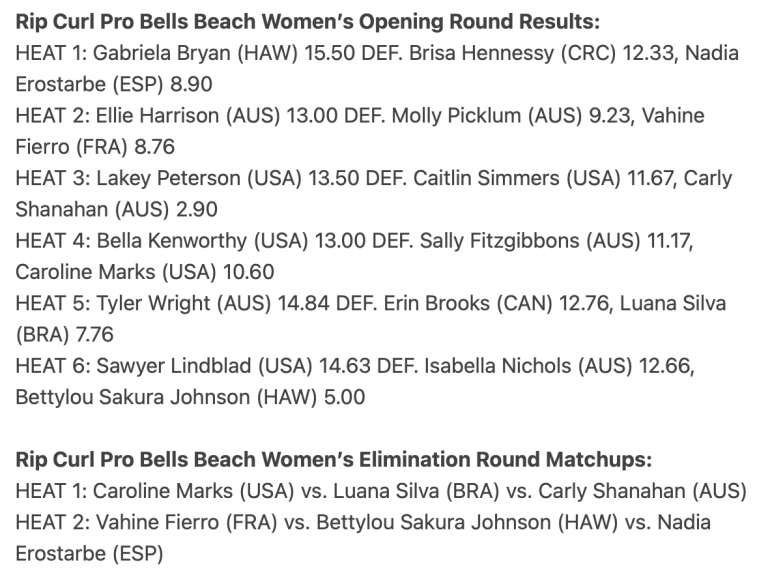
Task: Click the Bettylou Sakura Johnson 5.00 score
Action: [x=344, y=397]
